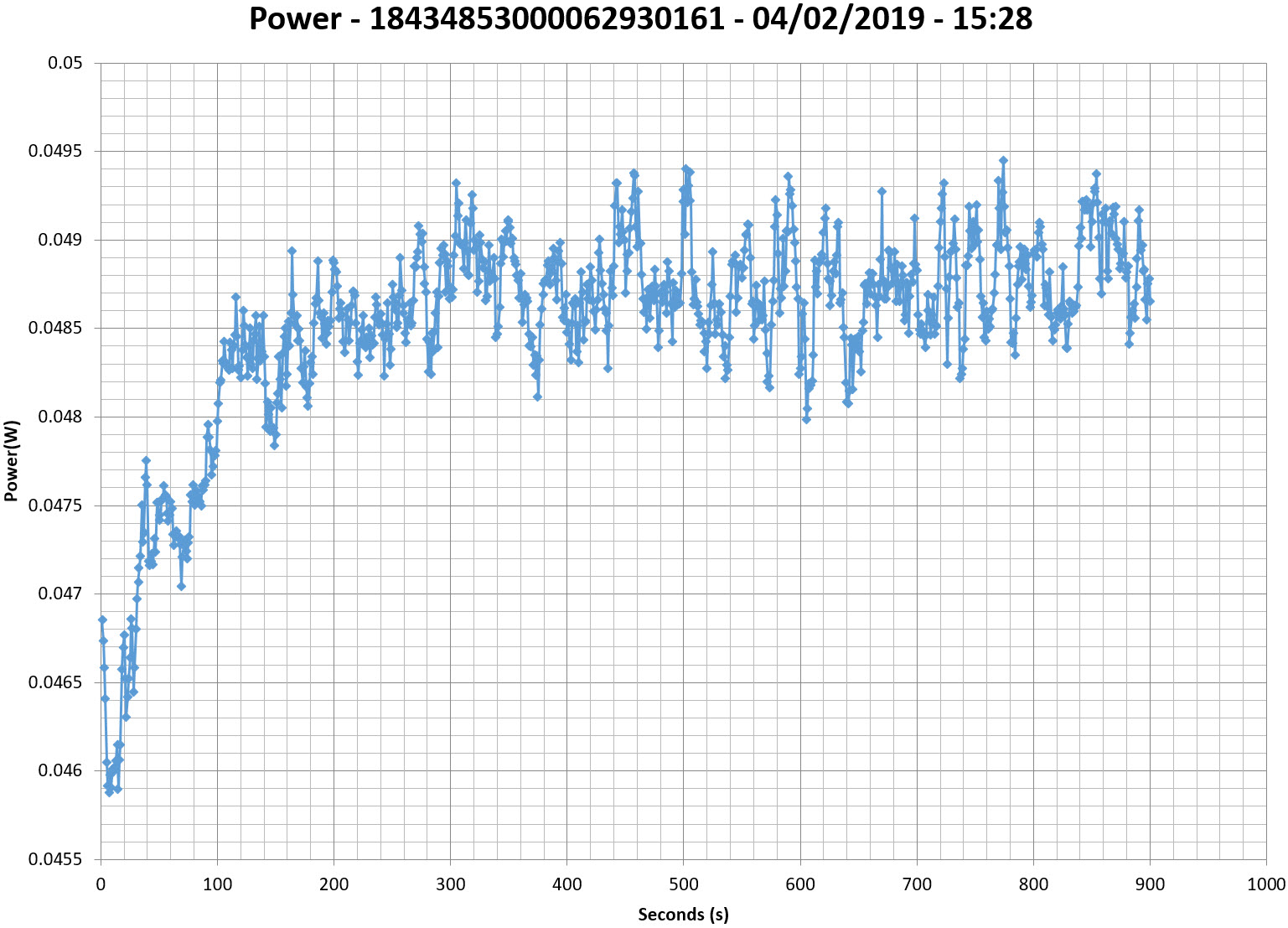Select the 300 label on the seconds axis
1288x928 pixels.
pyautogui.click(x=450, y=884)
